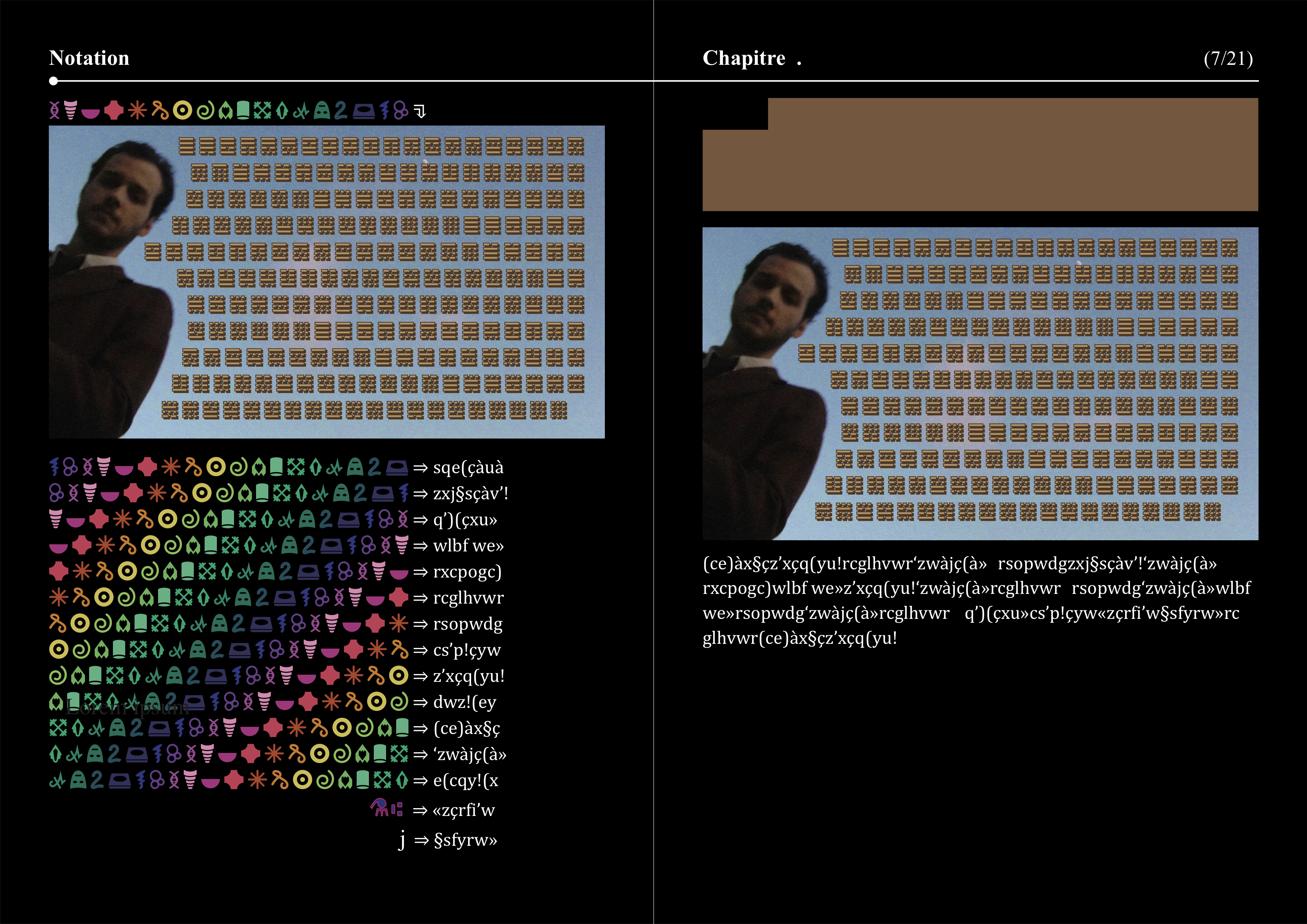Click the page counter (7/21)
The height and width of the screenshot is (924, 1307).
(x=1228, y=58)
